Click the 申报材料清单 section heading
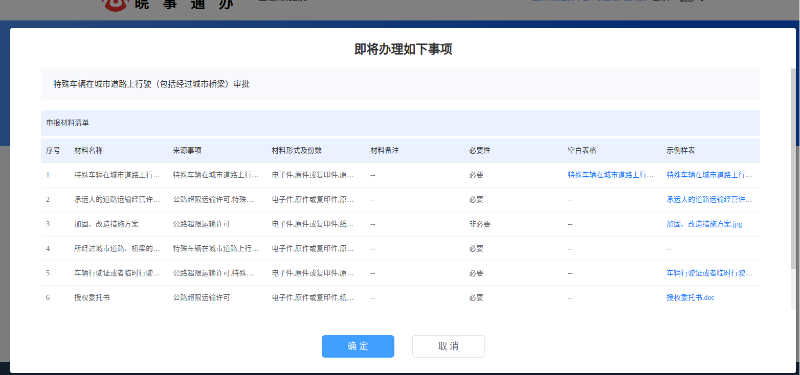 pyautogui.click(x=67, y=123)
